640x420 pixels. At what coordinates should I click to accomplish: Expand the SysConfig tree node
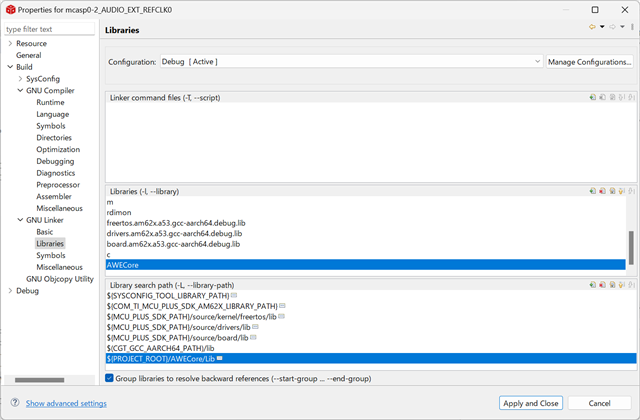[20, 79]
